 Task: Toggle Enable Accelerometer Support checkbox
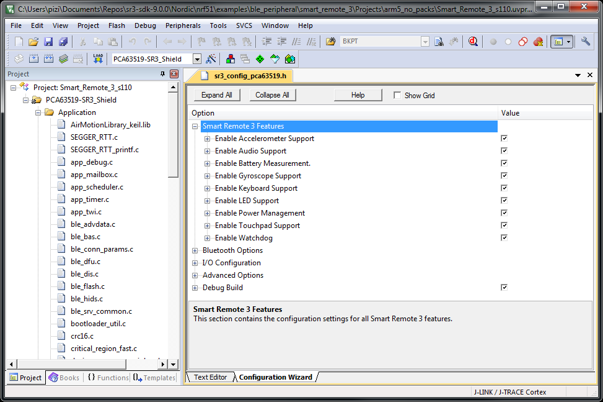[x=504, y=138]
